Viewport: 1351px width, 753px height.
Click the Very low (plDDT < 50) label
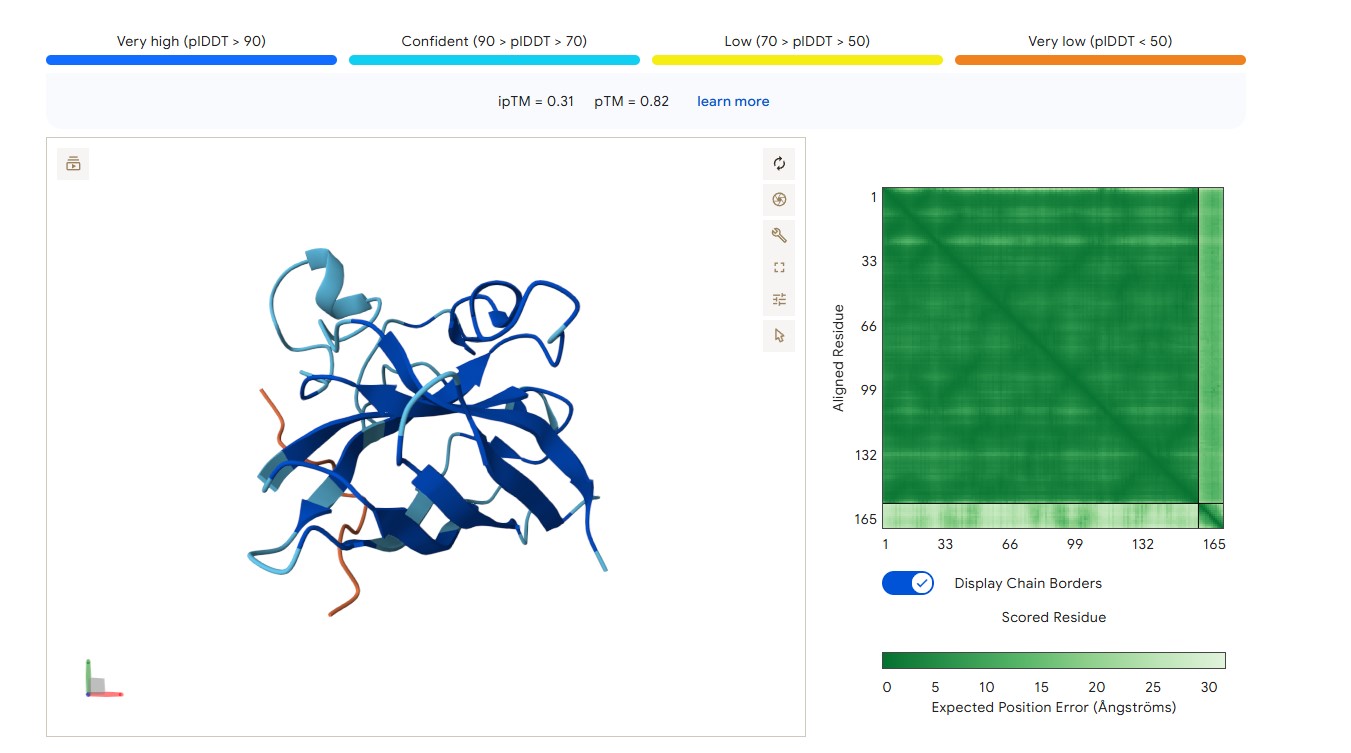[x=1100, y=41]
